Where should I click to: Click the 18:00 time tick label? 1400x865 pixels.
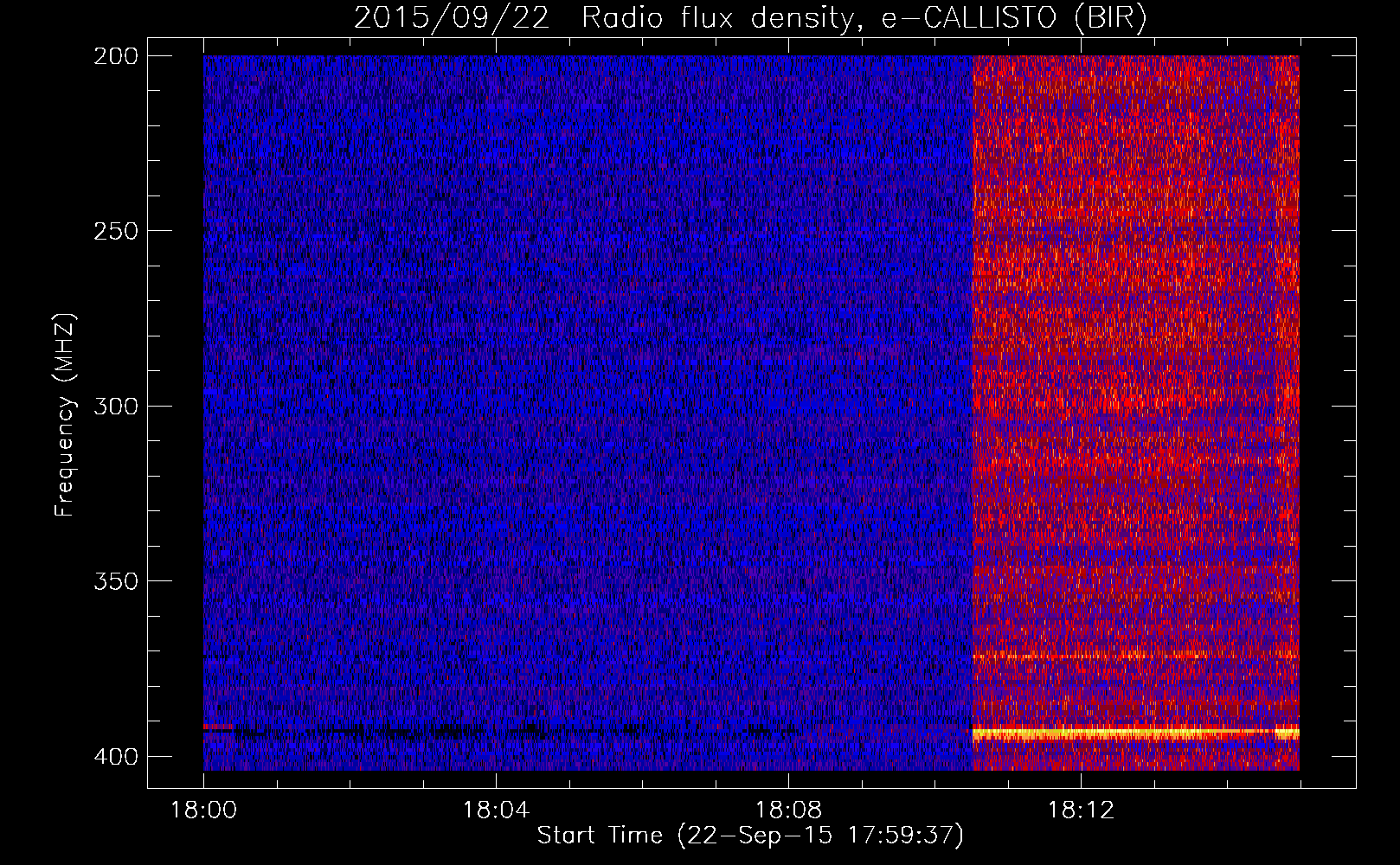(x=203, y=811)
